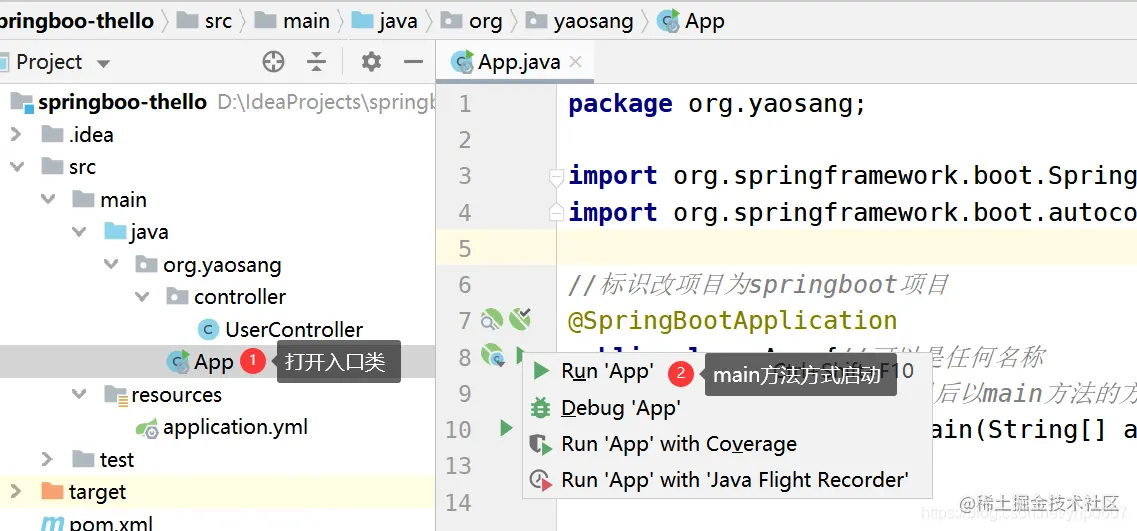This screenshot has height=531, width=1137.
Task: Click line number 14 in gutter
Action: point(458,502)
